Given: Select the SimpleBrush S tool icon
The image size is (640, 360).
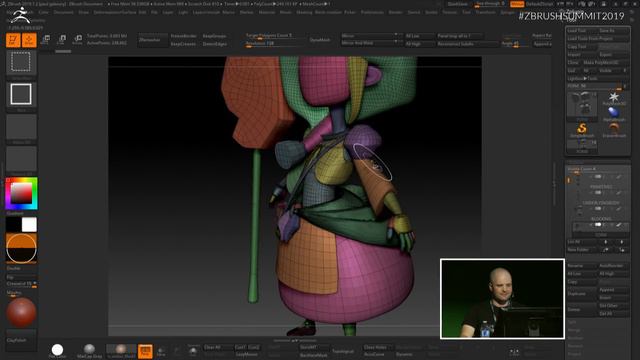Looking at the screenshot, I should (582, 130).
